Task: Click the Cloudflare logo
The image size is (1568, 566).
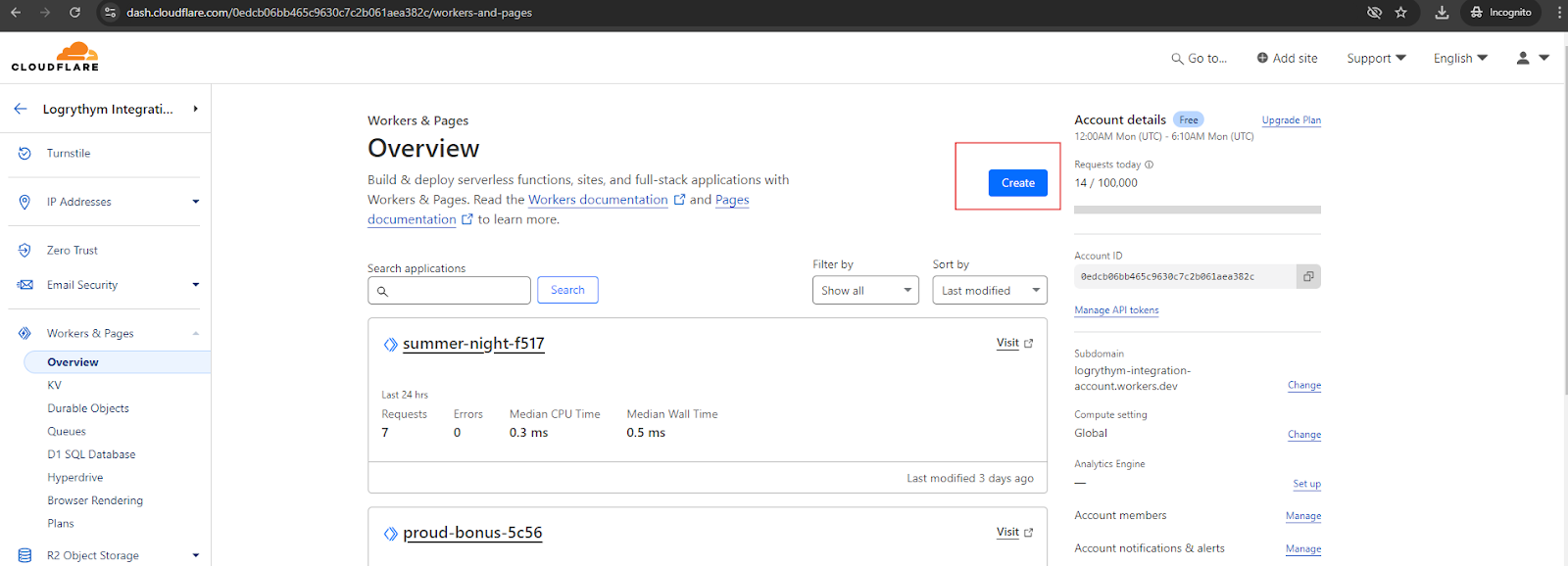Action: (x=56, y=57)
